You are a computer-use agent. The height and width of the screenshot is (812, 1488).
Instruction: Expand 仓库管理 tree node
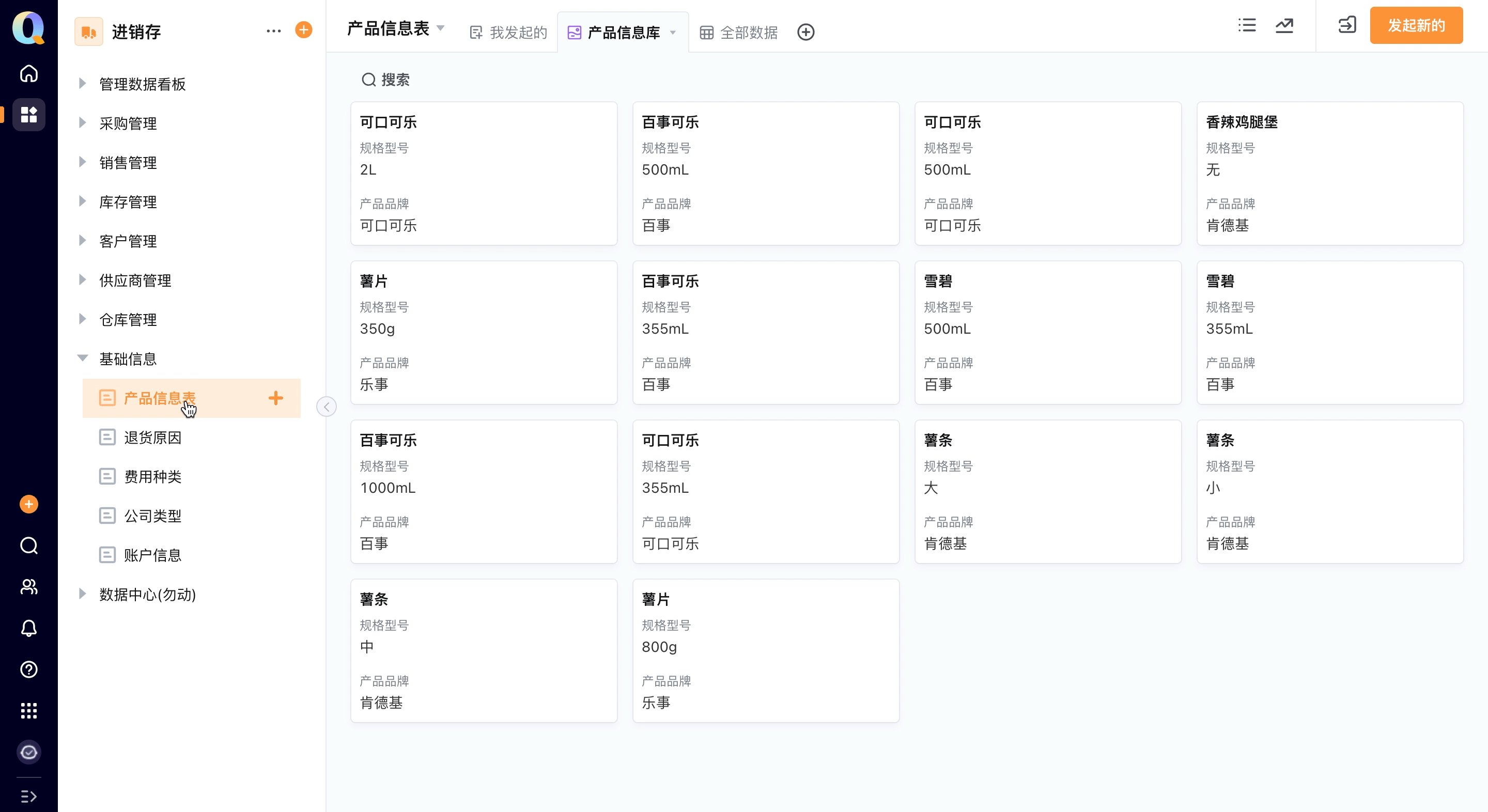pyautogui.click(x=82, y=319)
